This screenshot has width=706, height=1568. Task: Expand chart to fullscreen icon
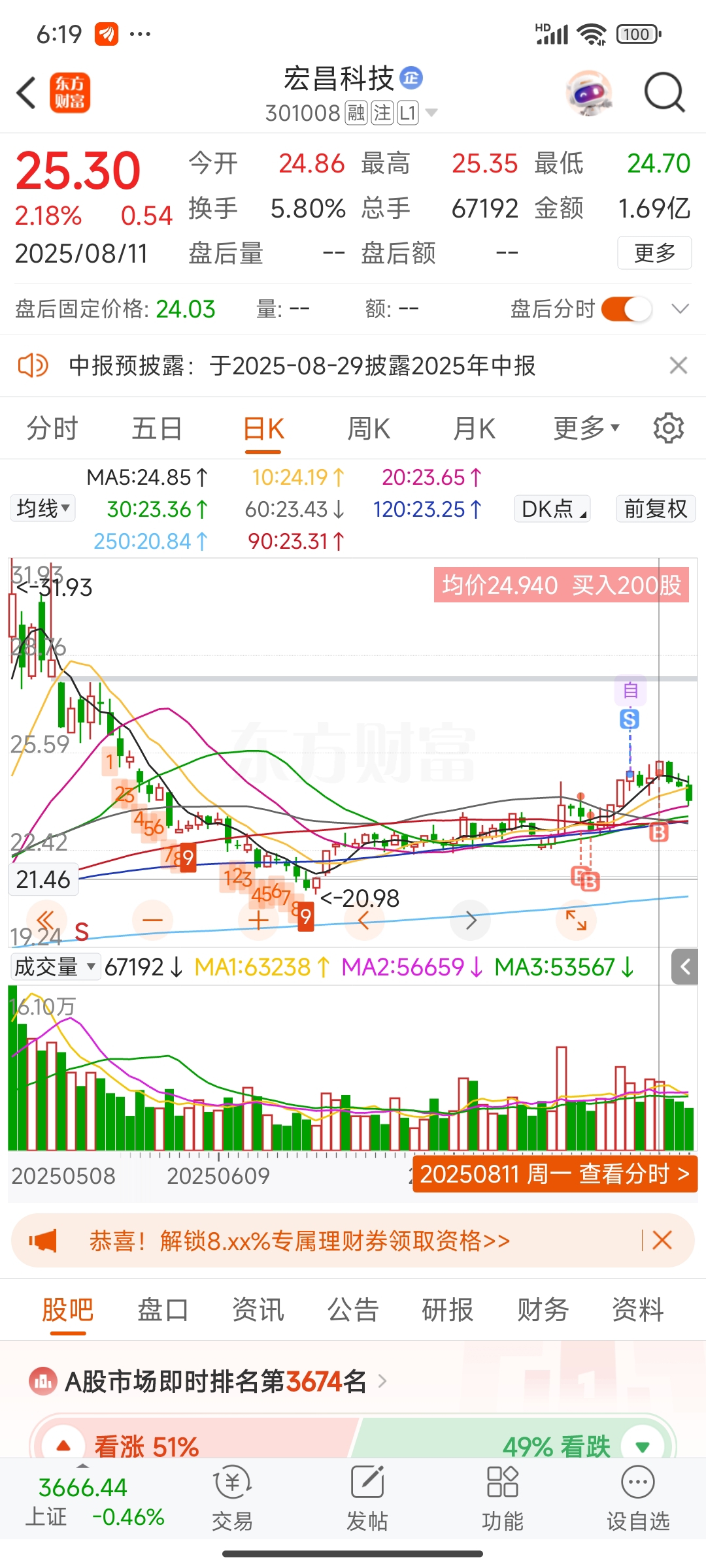coord(576,920)
